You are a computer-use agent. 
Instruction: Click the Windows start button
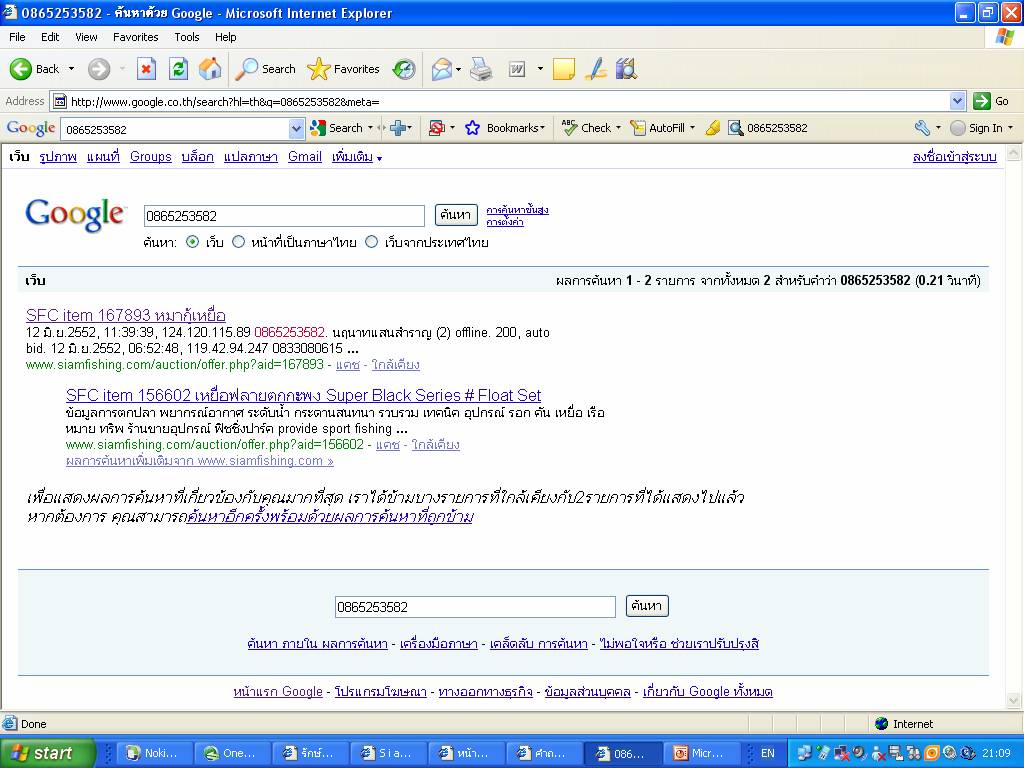47,753
